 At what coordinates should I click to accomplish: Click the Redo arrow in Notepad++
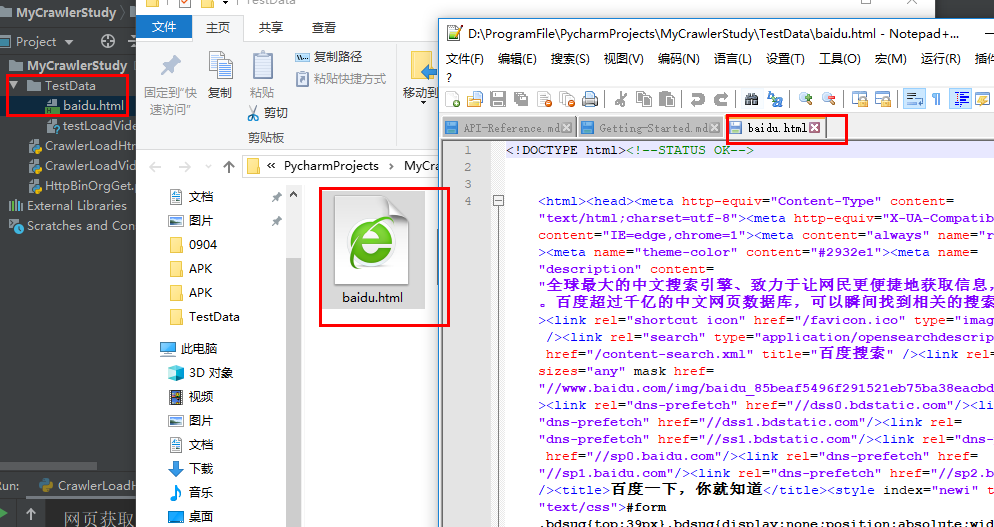pyautogui.click(x=721, y=99)
